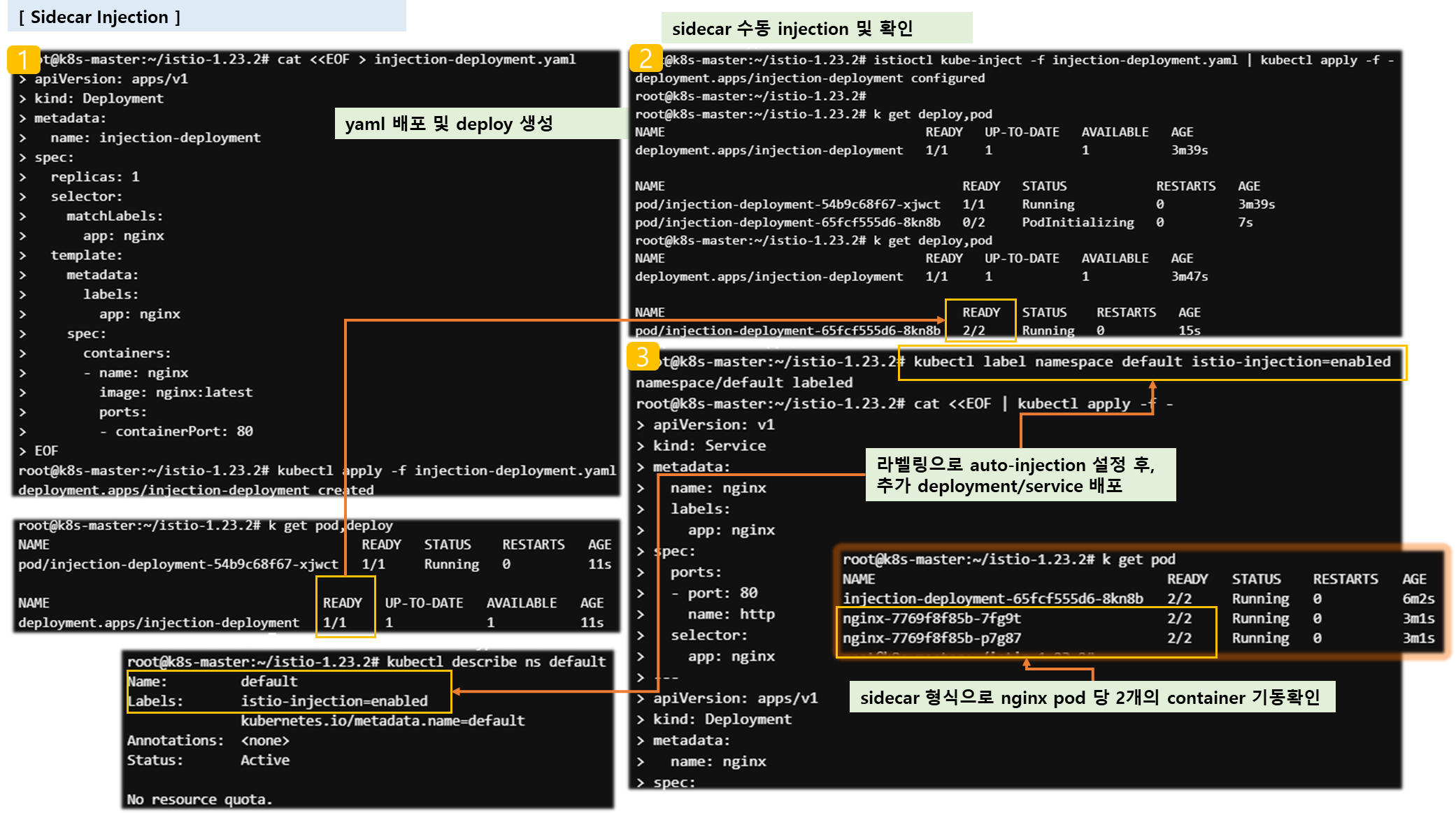Click the 'kind: Service' yaml line
1456x813 pixels.
point(708,445)
